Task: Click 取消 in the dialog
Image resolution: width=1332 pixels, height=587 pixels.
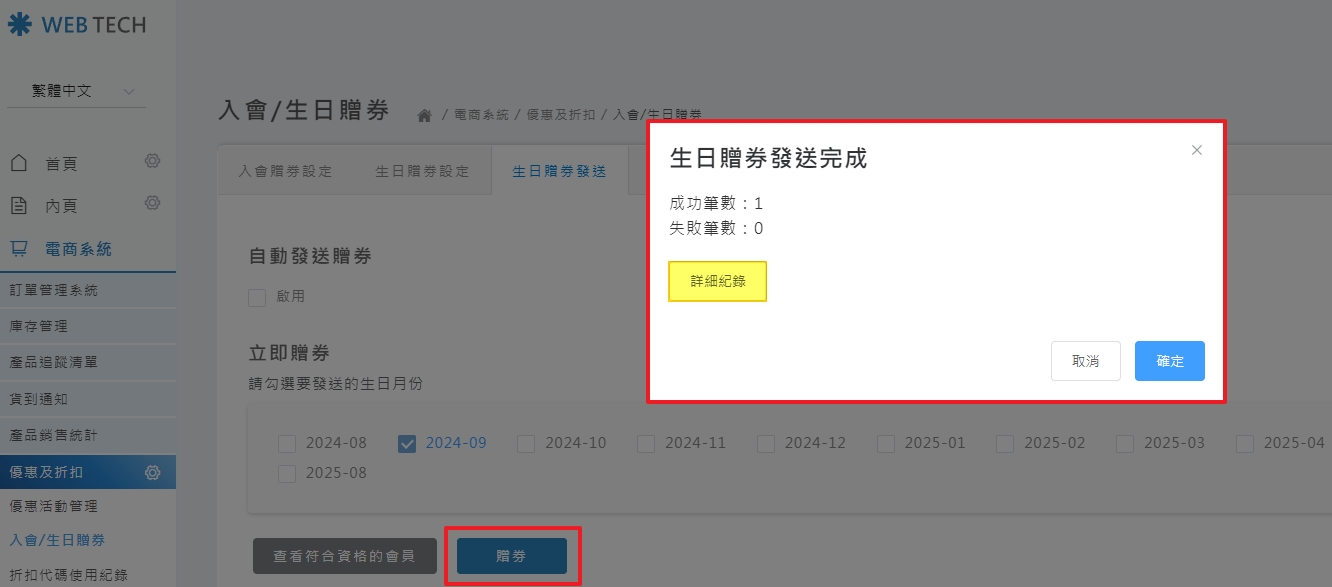Action: [1085, 361]
